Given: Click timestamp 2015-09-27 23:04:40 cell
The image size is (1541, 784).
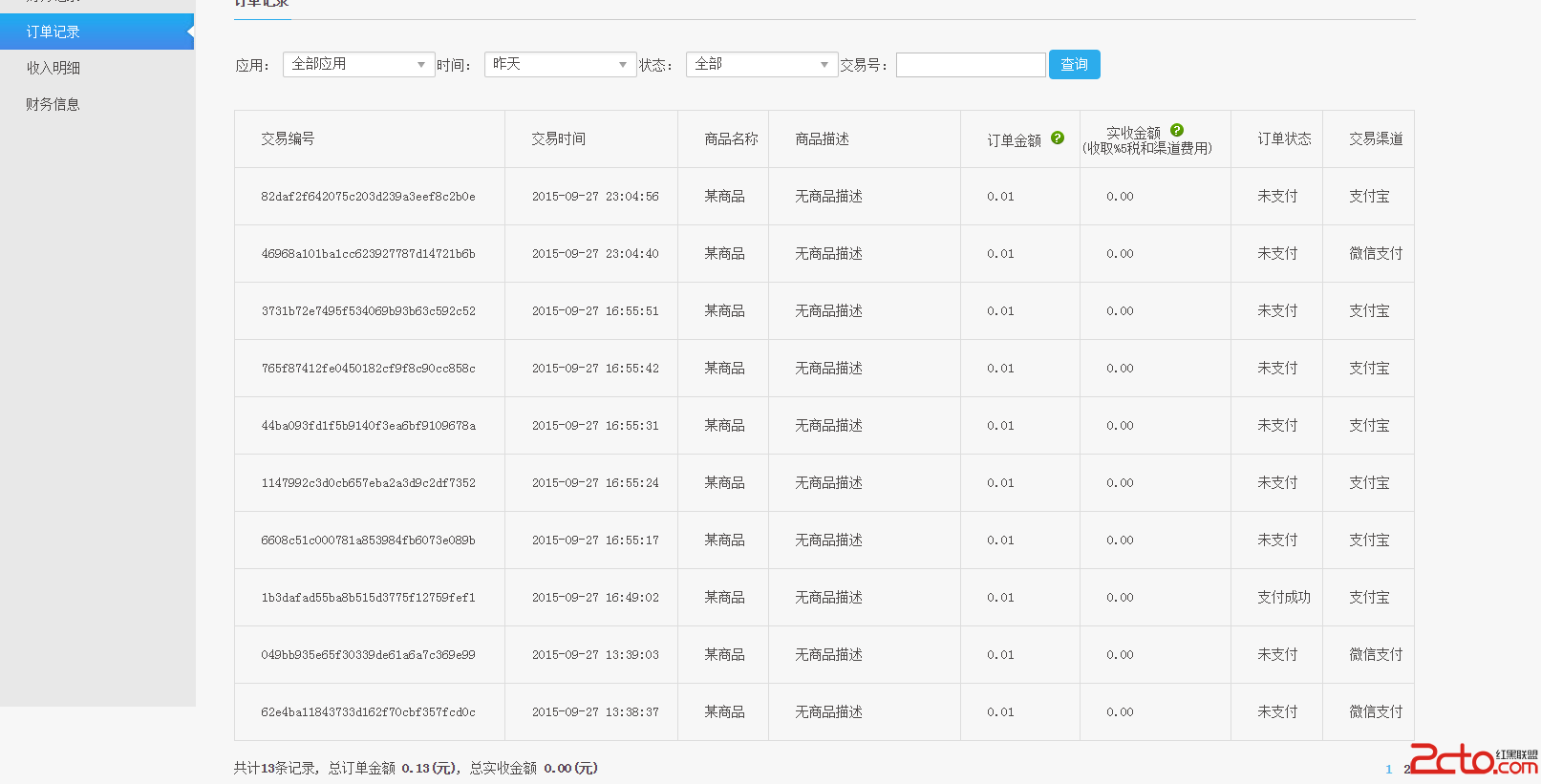Looking at the screenshot, I should tap(595, 254).
